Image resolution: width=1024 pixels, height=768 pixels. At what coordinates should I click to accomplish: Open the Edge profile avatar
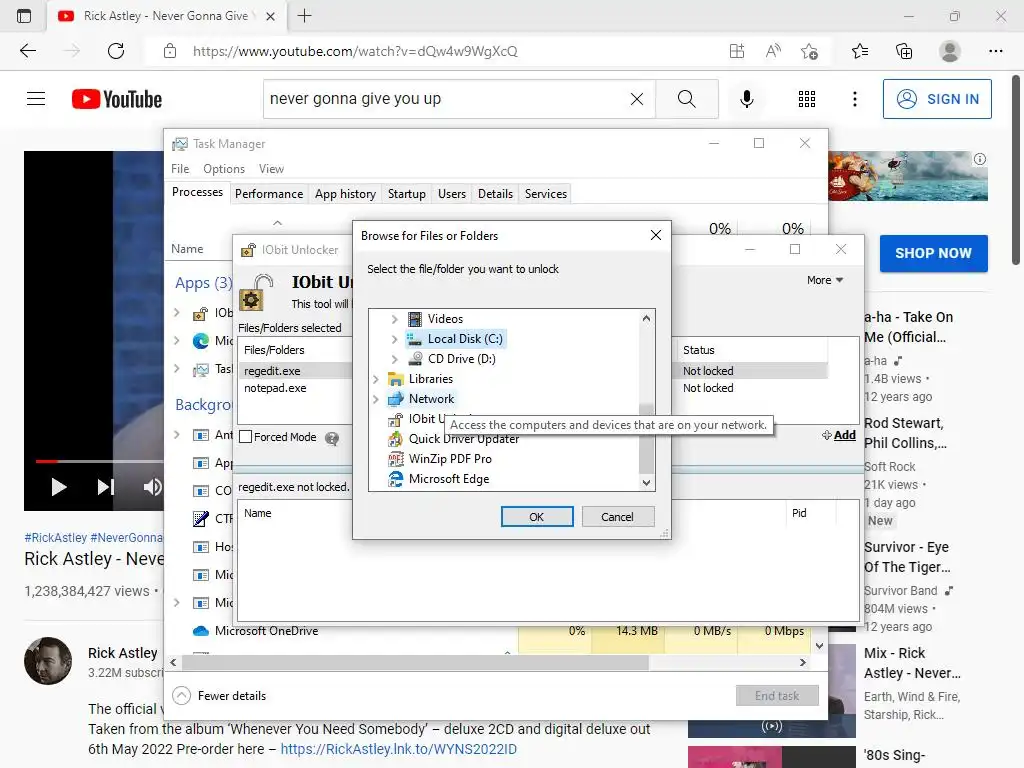(x=950, y=51)
